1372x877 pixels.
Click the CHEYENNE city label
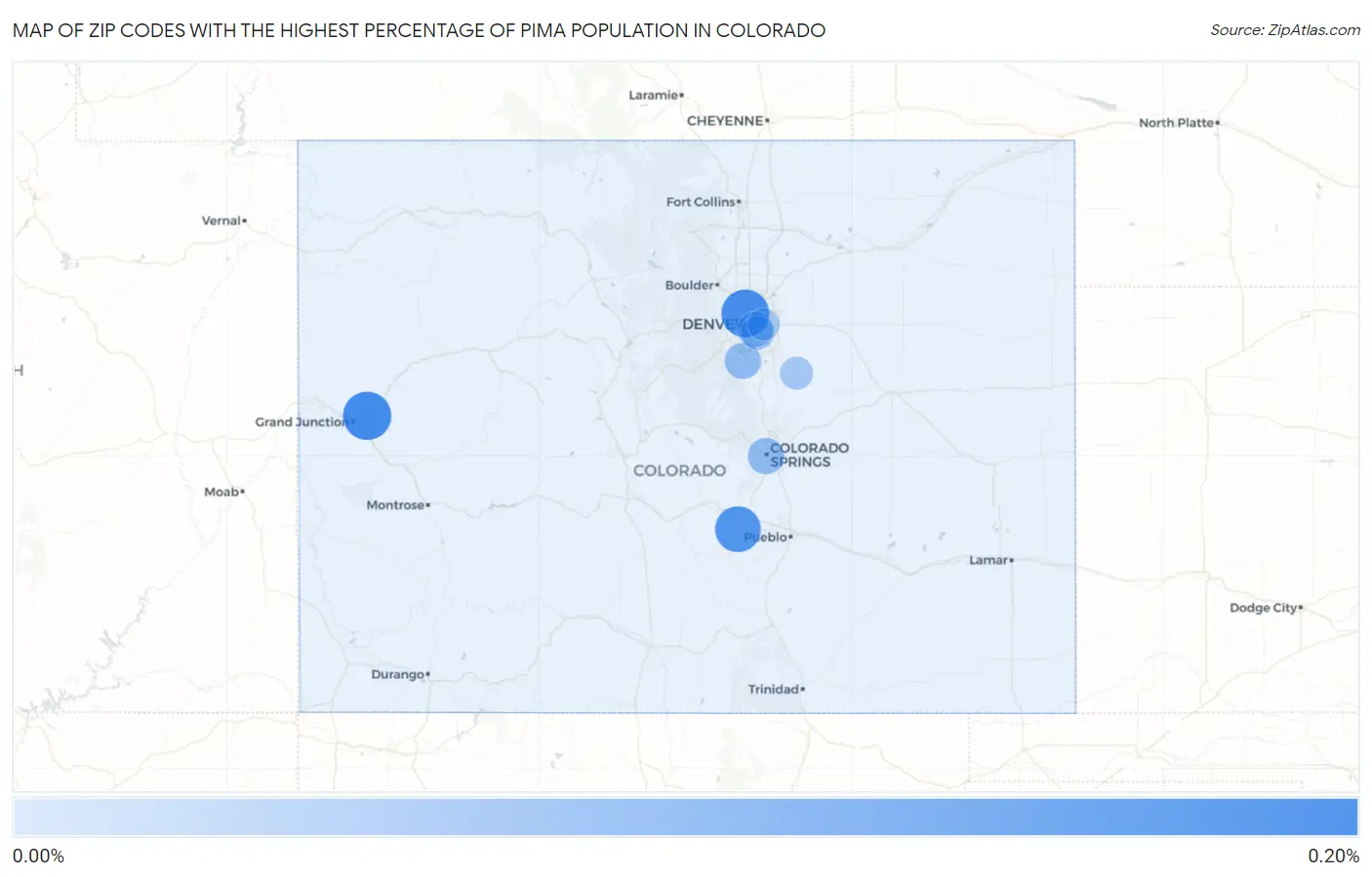[725, 121]
